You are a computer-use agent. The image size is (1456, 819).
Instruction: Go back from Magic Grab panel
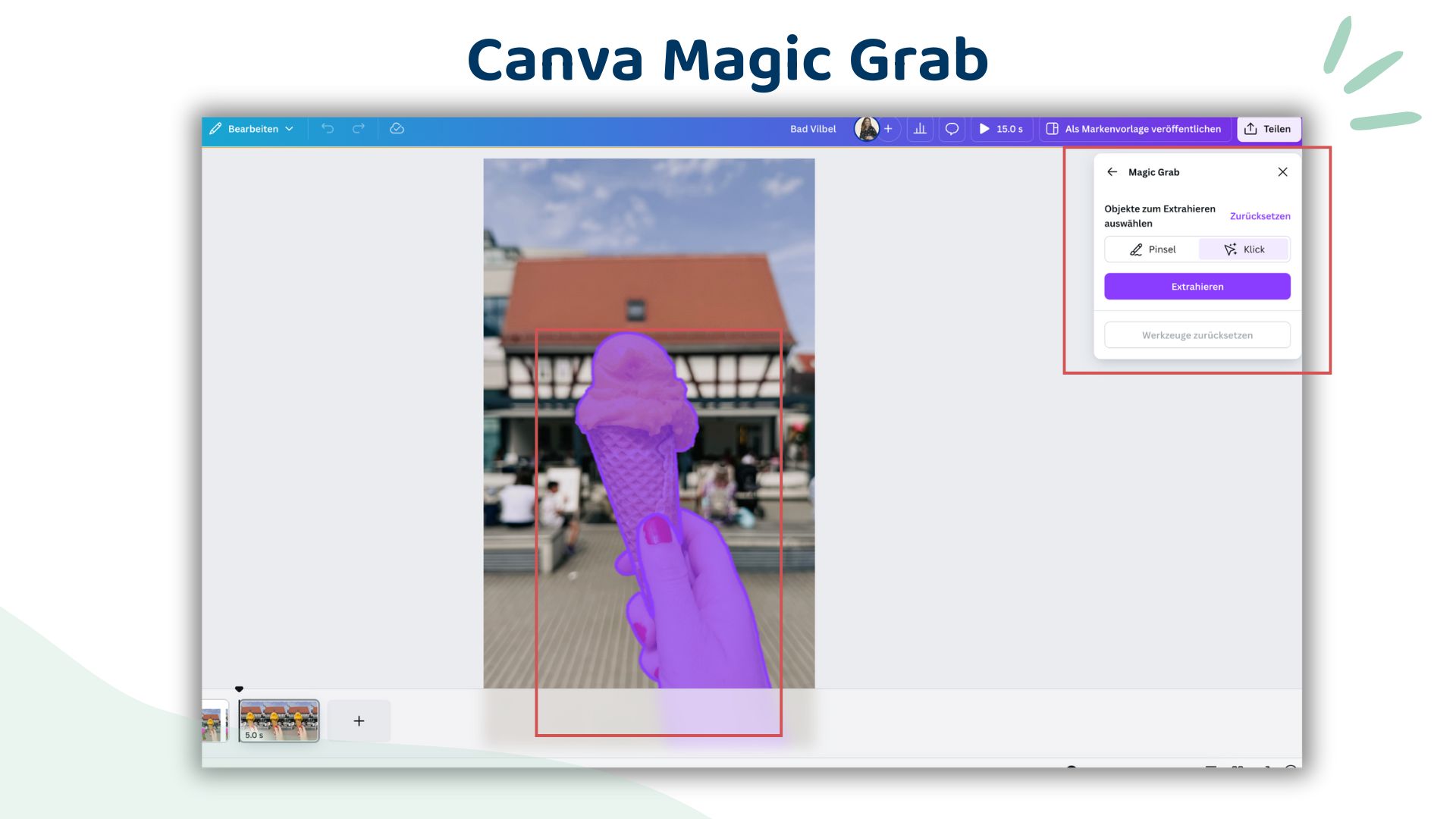[1112, 172]
